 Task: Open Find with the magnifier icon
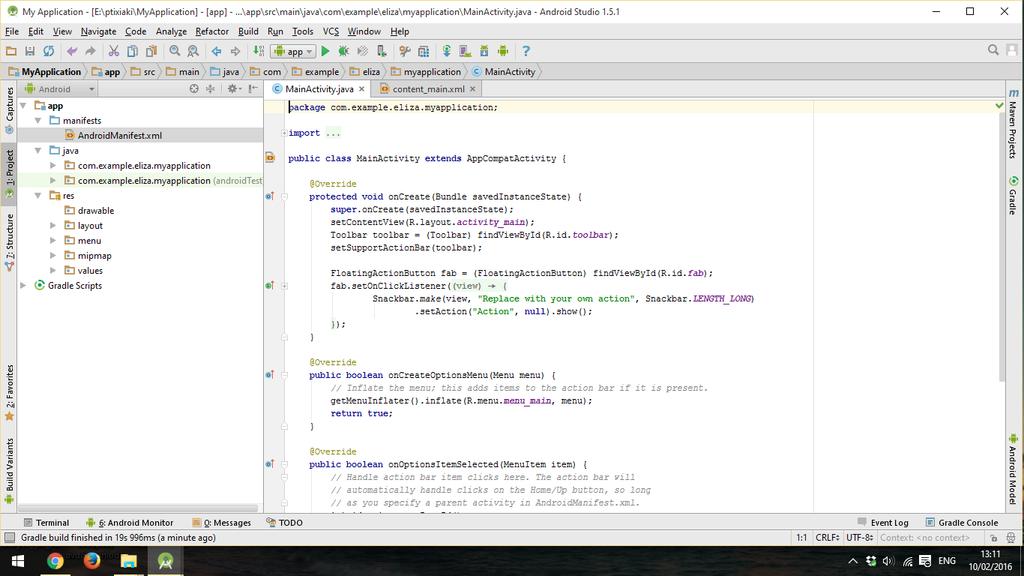click(174, 51)
